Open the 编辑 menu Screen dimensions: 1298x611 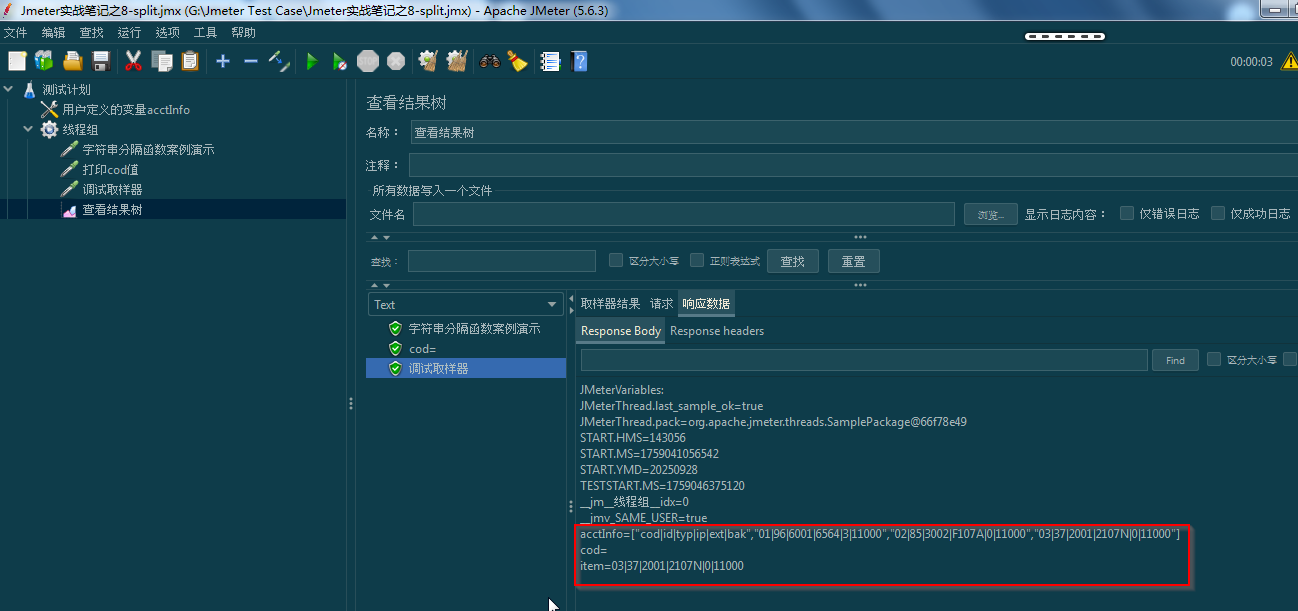pyautogui.click(x=53, y=32)
